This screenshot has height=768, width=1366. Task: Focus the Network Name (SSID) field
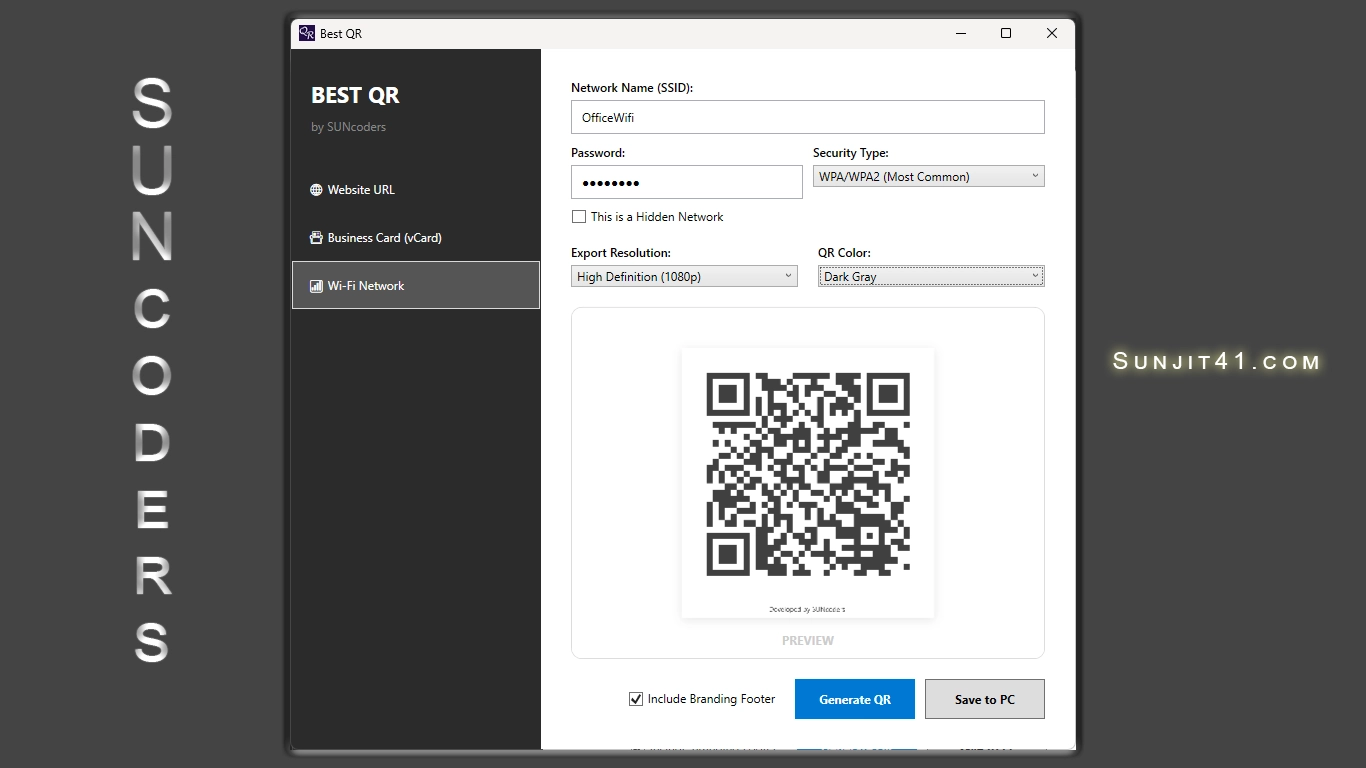click(808, 117)
